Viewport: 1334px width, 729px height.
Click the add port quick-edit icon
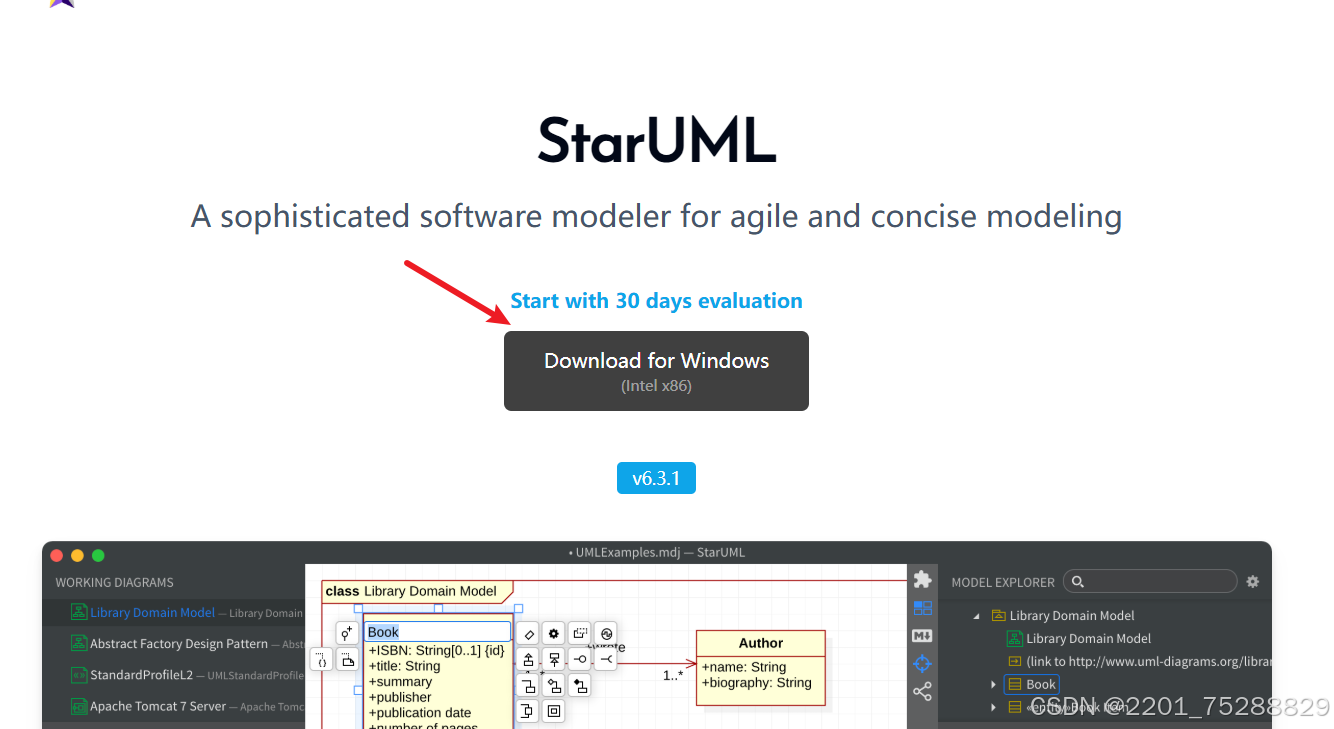(x=528, y=711)
